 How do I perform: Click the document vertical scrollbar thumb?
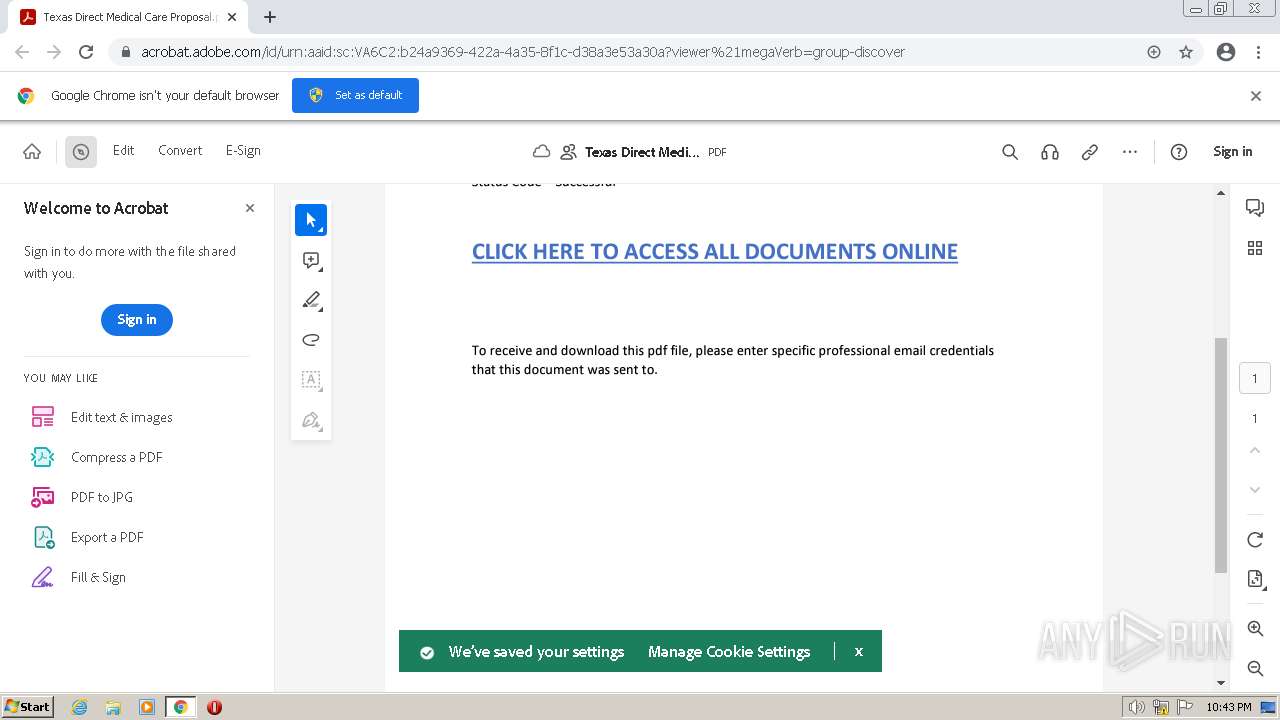(1221, 455)
